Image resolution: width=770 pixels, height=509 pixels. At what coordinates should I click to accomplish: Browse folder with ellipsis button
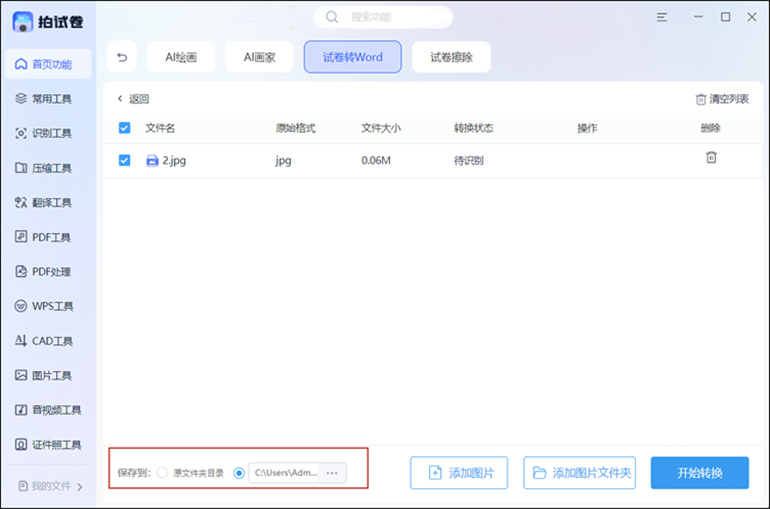[x=332, y=473]
